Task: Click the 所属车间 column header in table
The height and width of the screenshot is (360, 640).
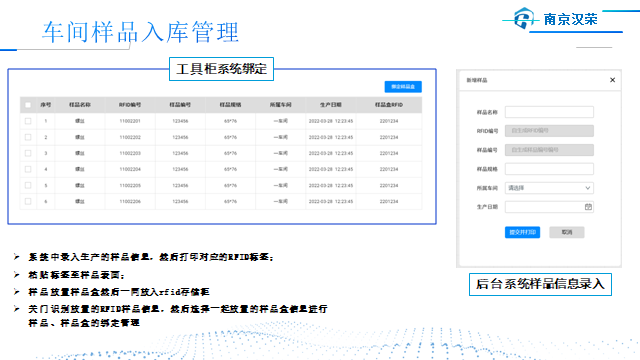Action: (x=280, y=105)
